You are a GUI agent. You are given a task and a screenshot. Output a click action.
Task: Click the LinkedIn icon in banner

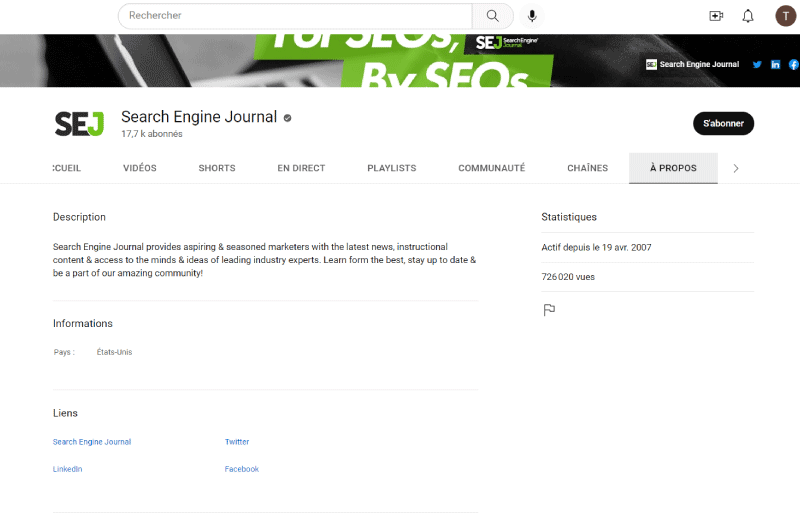coord(775,64)
